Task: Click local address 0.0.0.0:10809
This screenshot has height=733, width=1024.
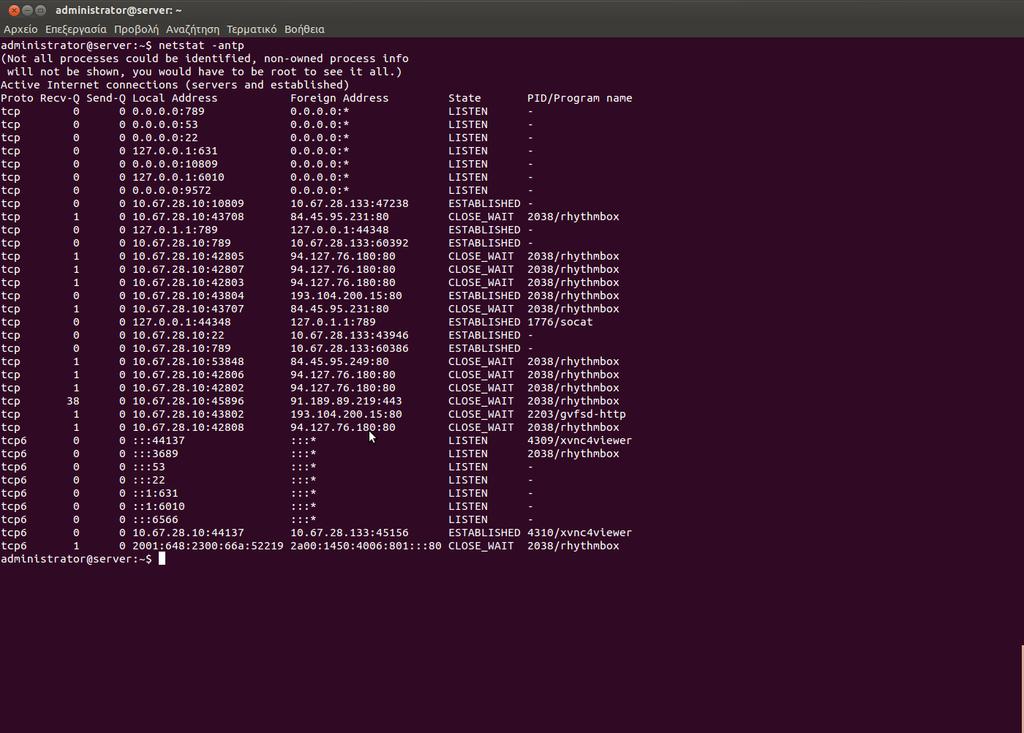Action: click(174, 164)
